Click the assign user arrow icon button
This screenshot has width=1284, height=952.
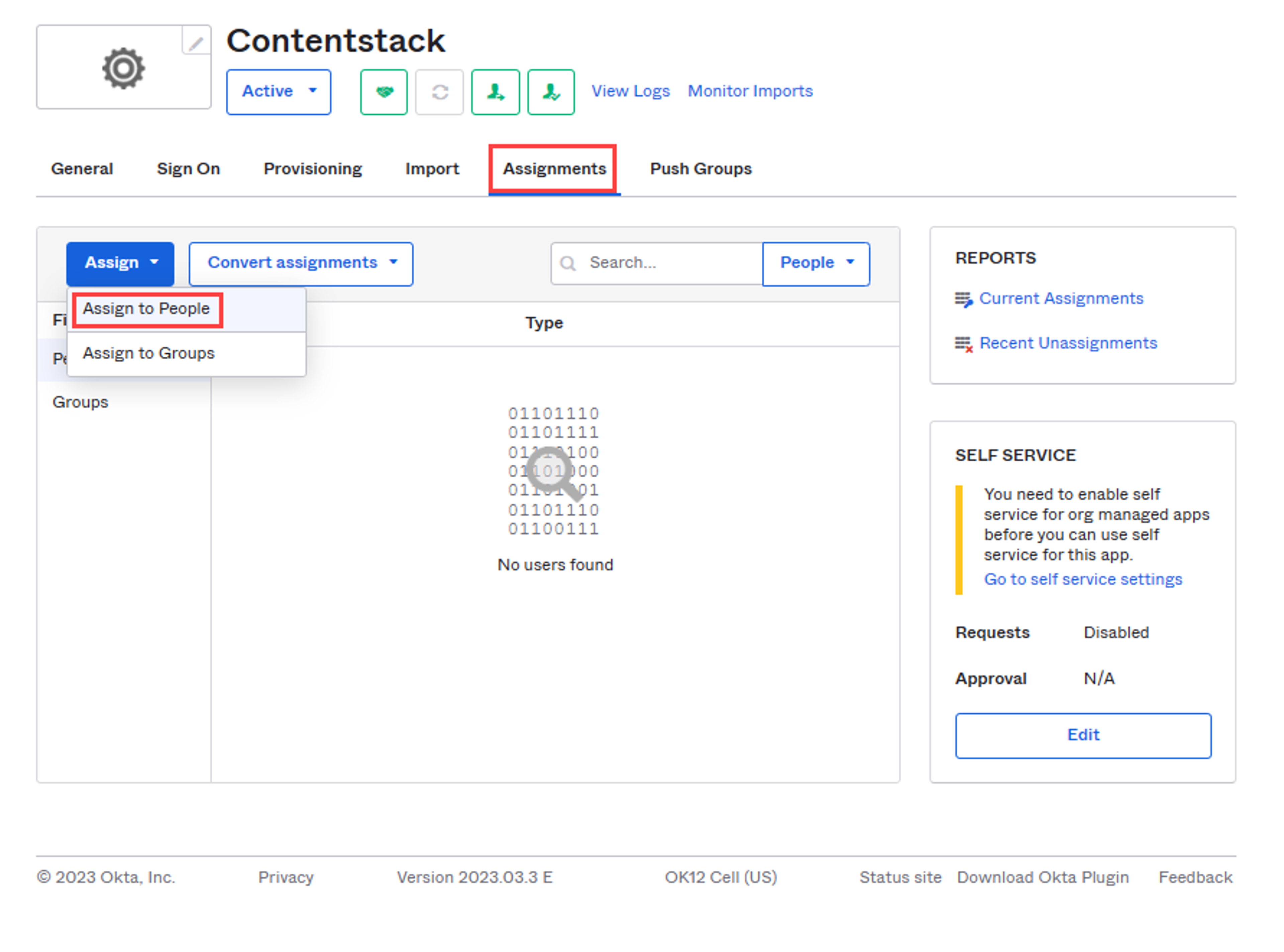(x=496, y=92)
